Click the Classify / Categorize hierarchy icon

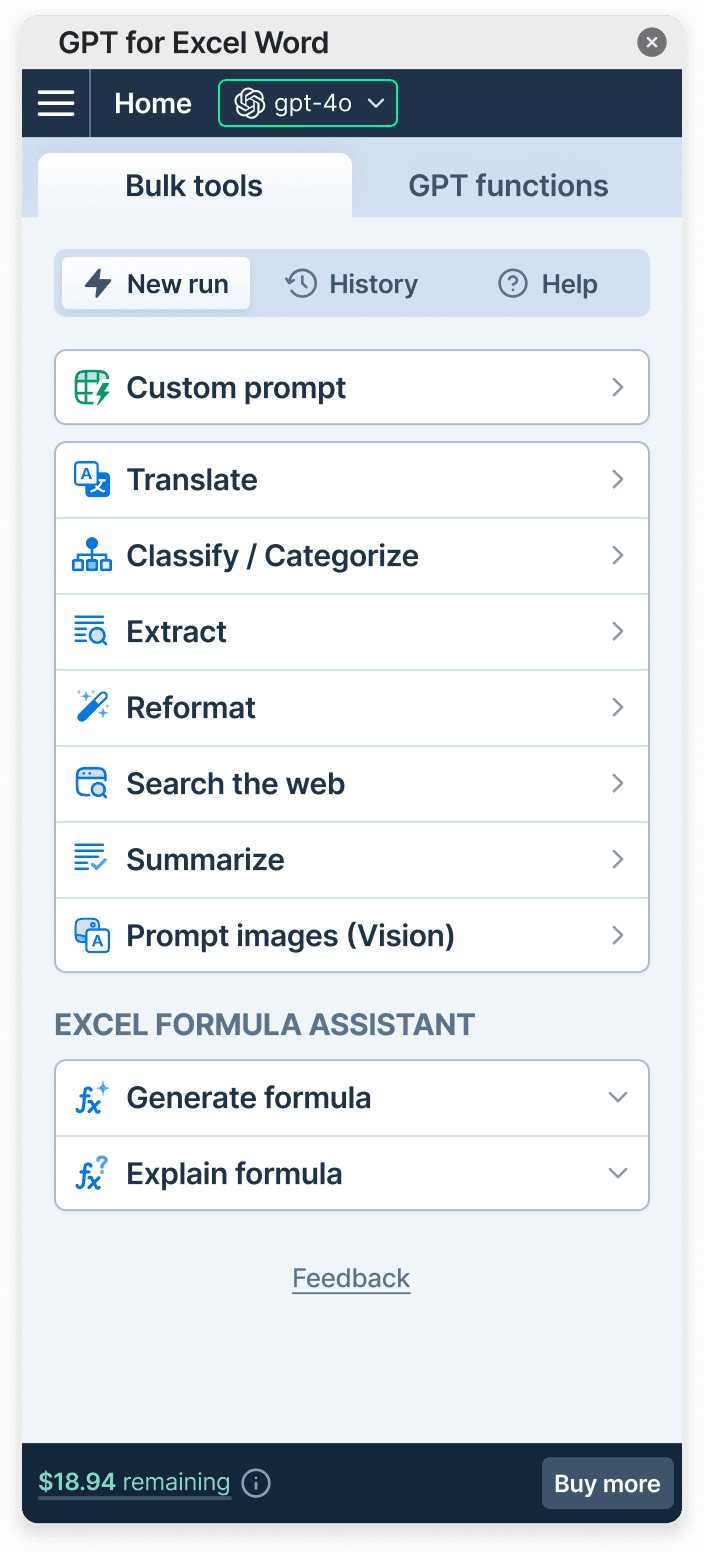[92, 556]
